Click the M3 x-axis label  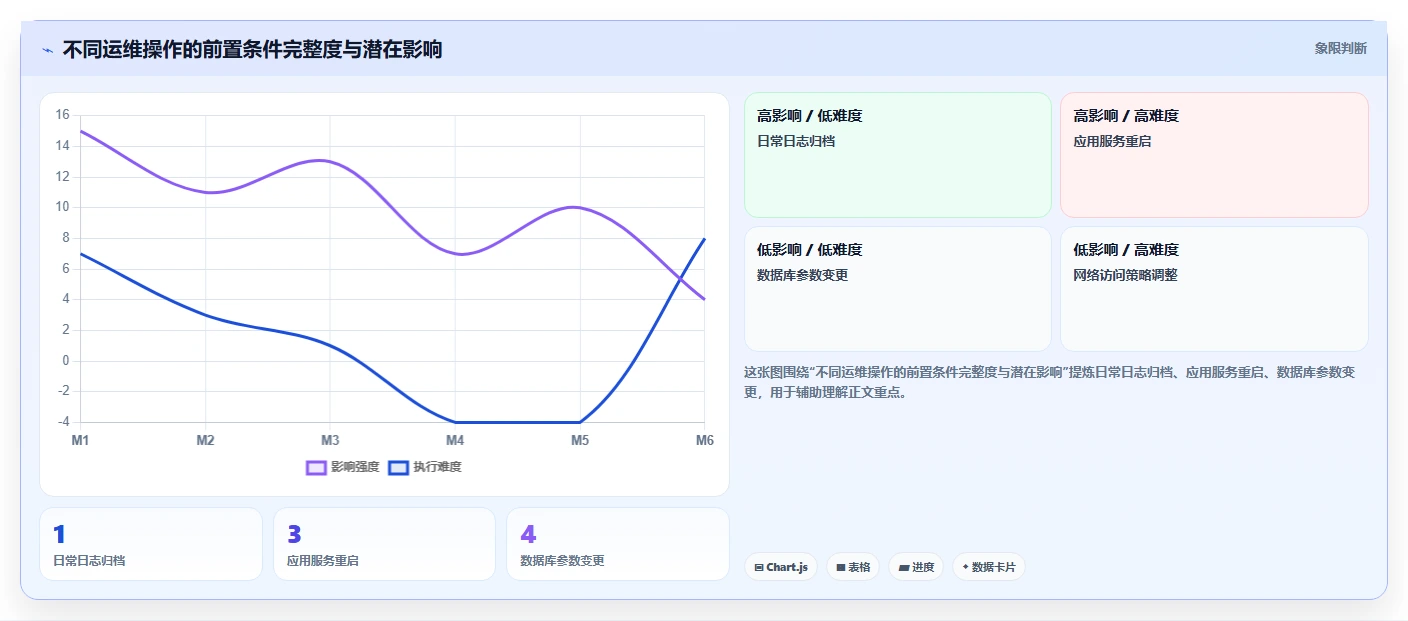pos(330,440)
